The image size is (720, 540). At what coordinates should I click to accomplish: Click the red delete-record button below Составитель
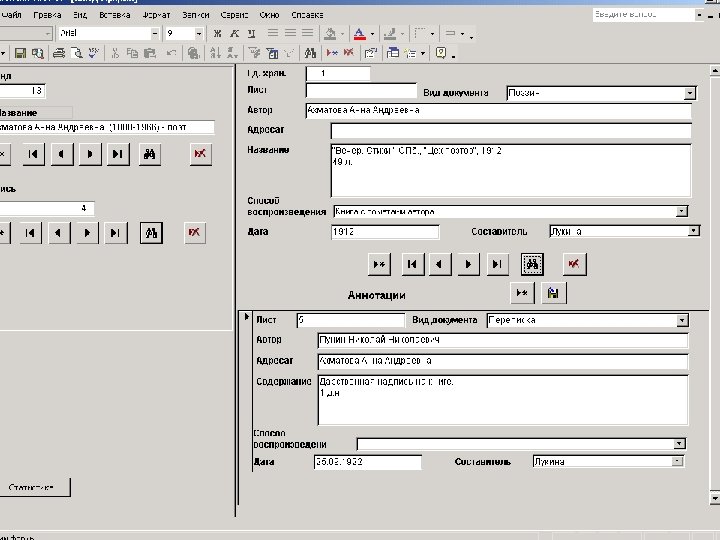[x=573, y=264]
